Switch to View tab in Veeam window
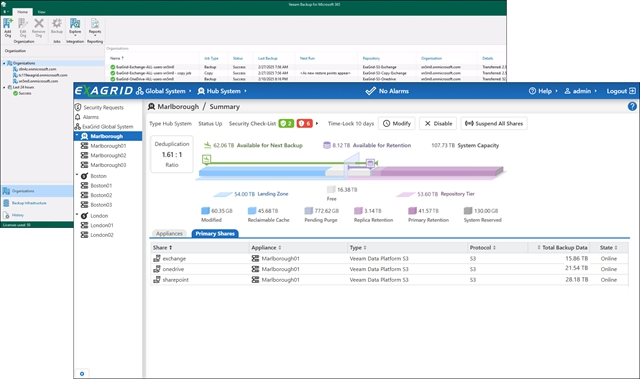Viewport: 640px width, 379px height. [x=41, y=12]
